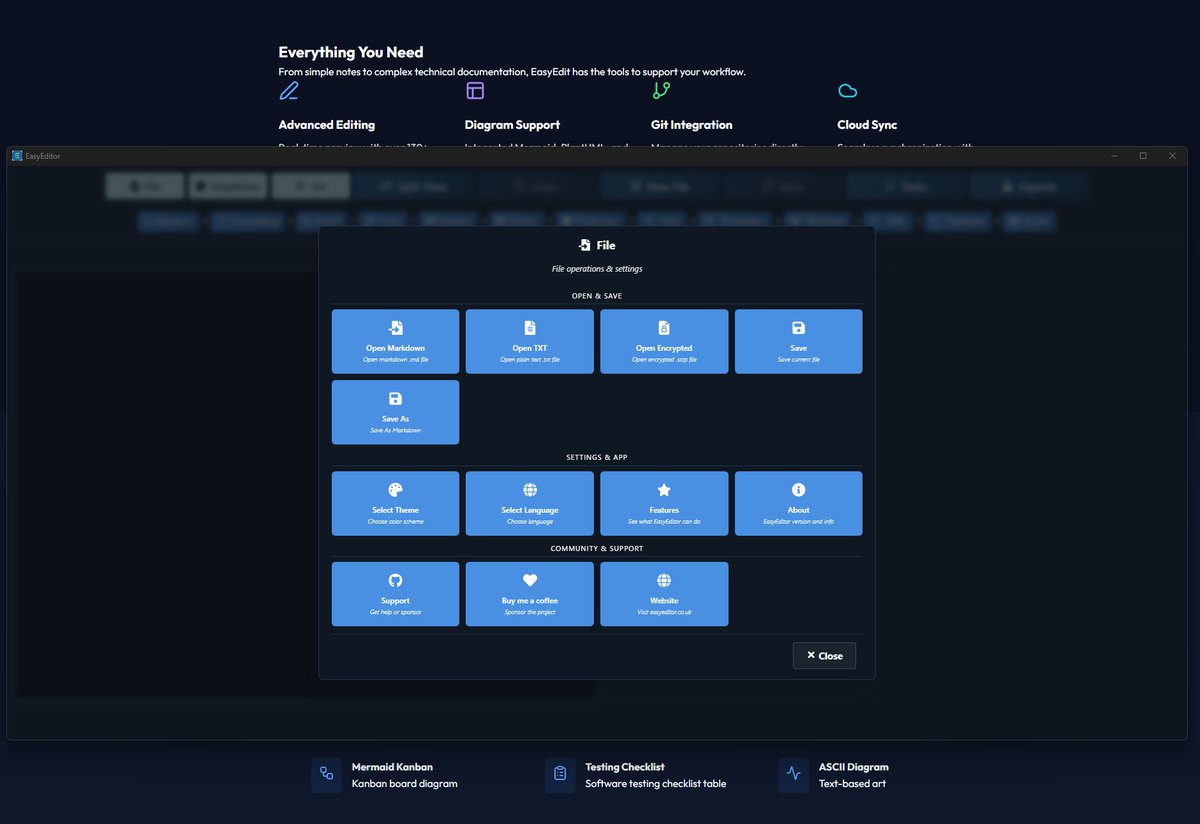Minimize the EasyEditor window

[1114, 156]
